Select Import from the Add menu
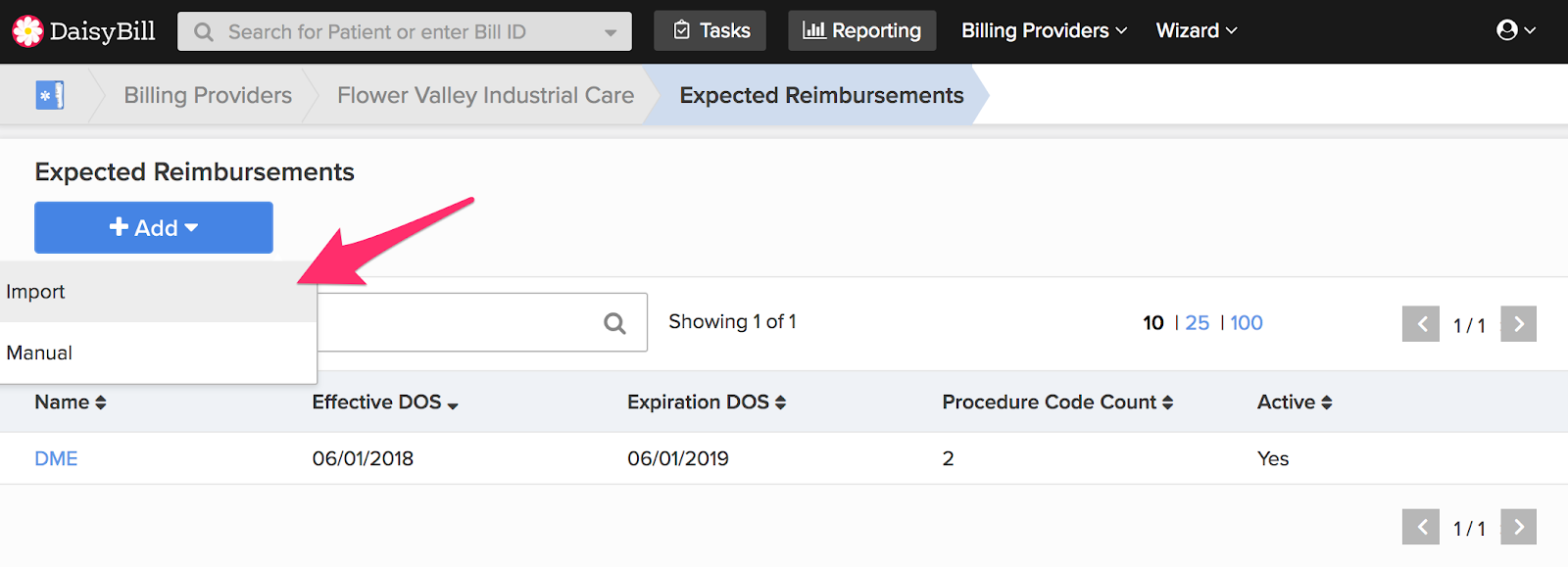The image size is (1568, 567). [158, 292]
